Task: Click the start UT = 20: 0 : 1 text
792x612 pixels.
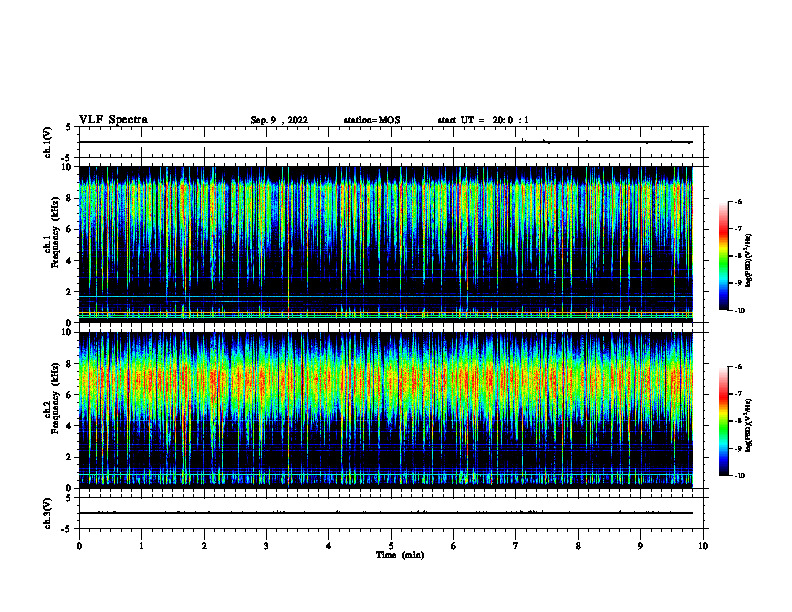Action: (x=483, y=120)
